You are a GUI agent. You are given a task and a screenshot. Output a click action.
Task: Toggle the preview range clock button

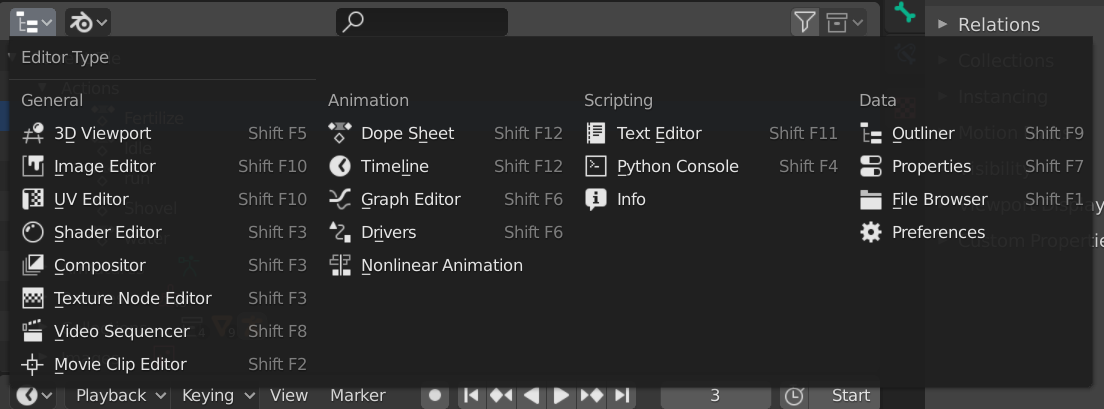tap(794, 396)
